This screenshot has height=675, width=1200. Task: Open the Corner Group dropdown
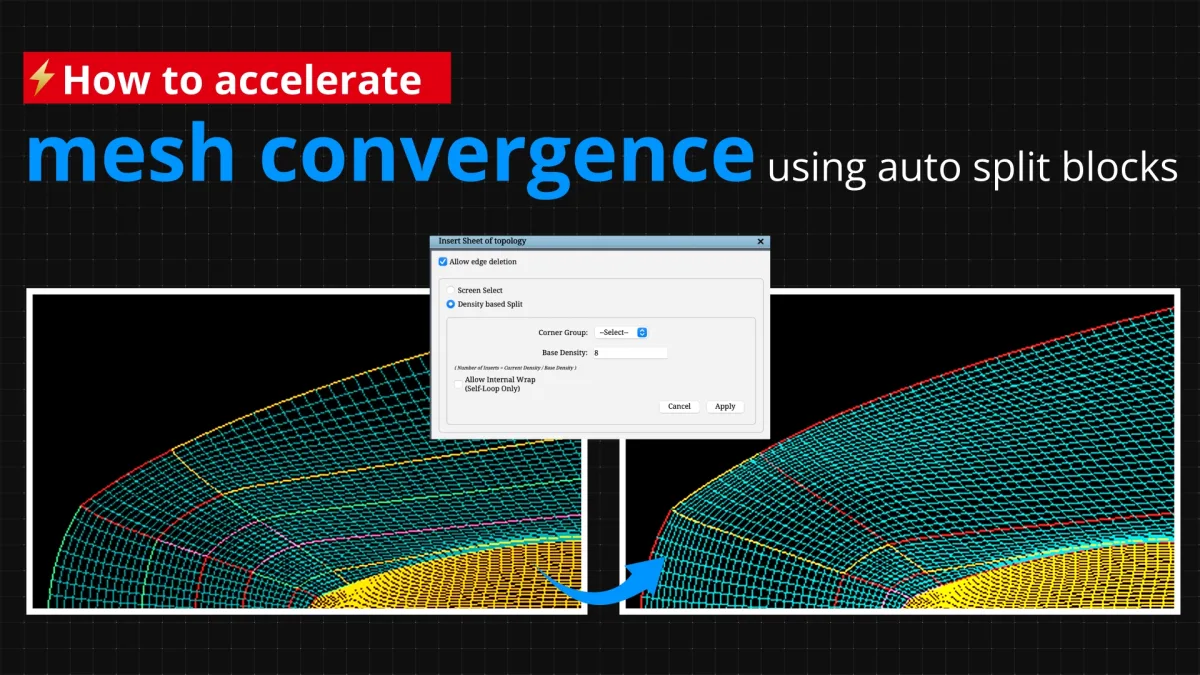[x=621, y=332]
